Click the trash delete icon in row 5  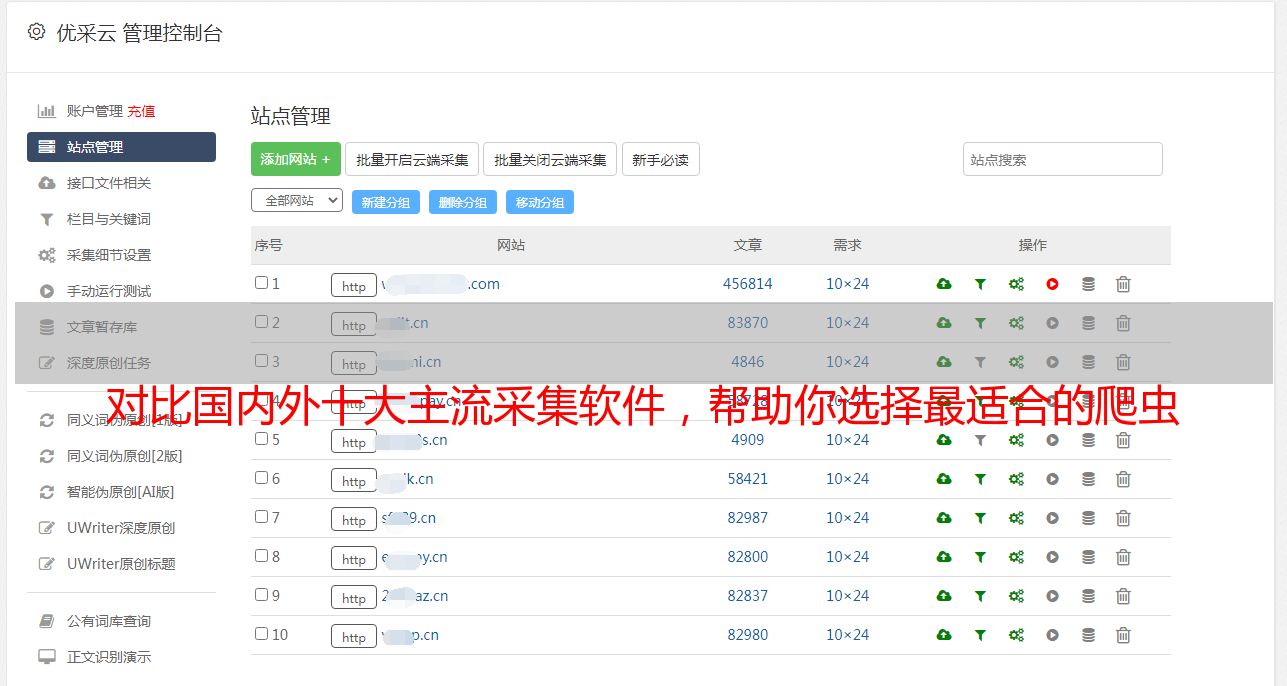(x=1123, y=440)
